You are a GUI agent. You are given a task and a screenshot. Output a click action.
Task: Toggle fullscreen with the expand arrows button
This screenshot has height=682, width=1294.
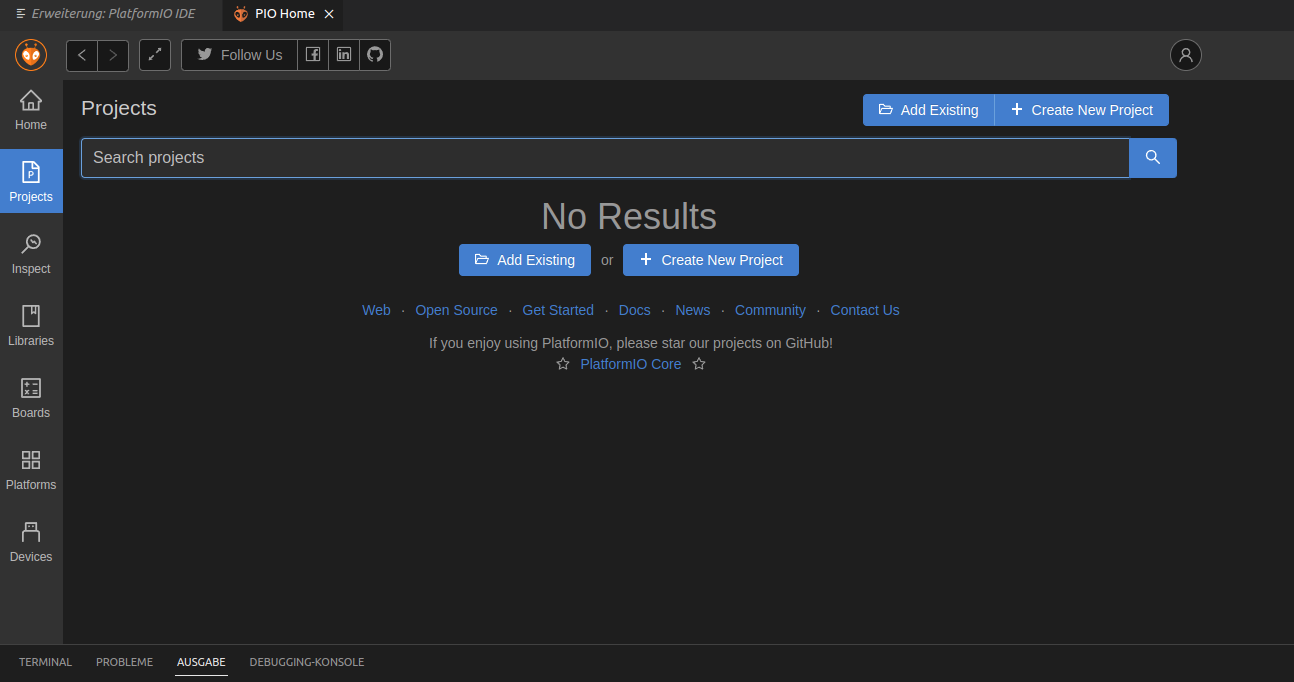pos(155,55)
